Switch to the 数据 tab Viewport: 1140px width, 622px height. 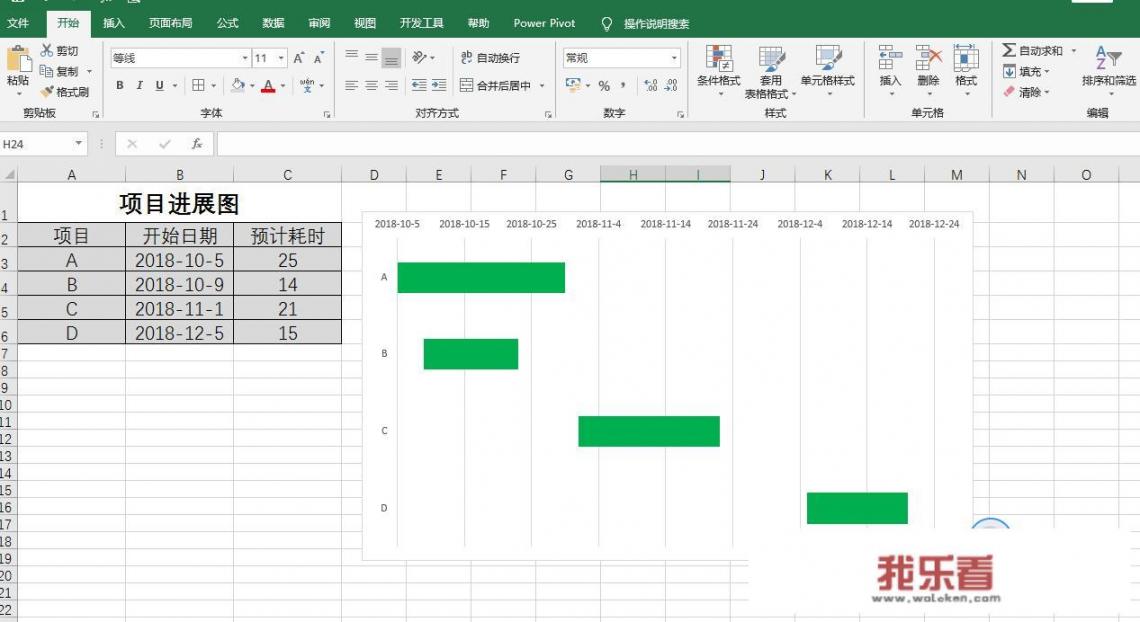273,23
